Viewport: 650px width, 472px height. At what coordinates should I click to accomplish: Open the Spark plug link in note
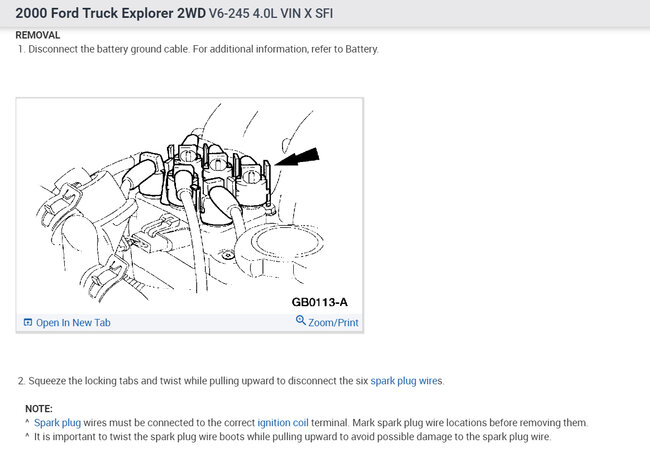57,423
